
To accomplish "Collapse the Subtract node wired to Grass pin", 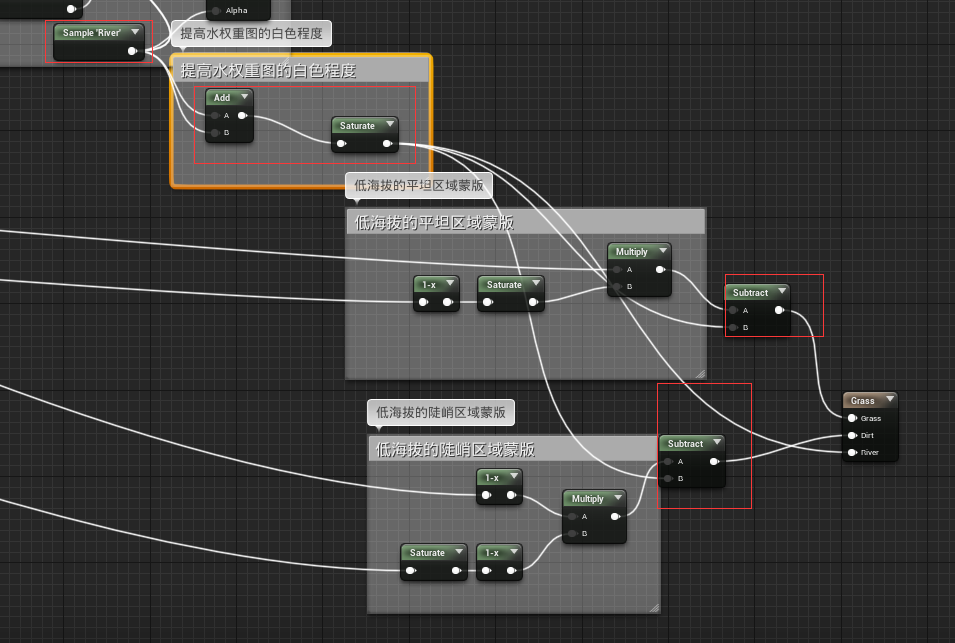I will pos(782,291).
